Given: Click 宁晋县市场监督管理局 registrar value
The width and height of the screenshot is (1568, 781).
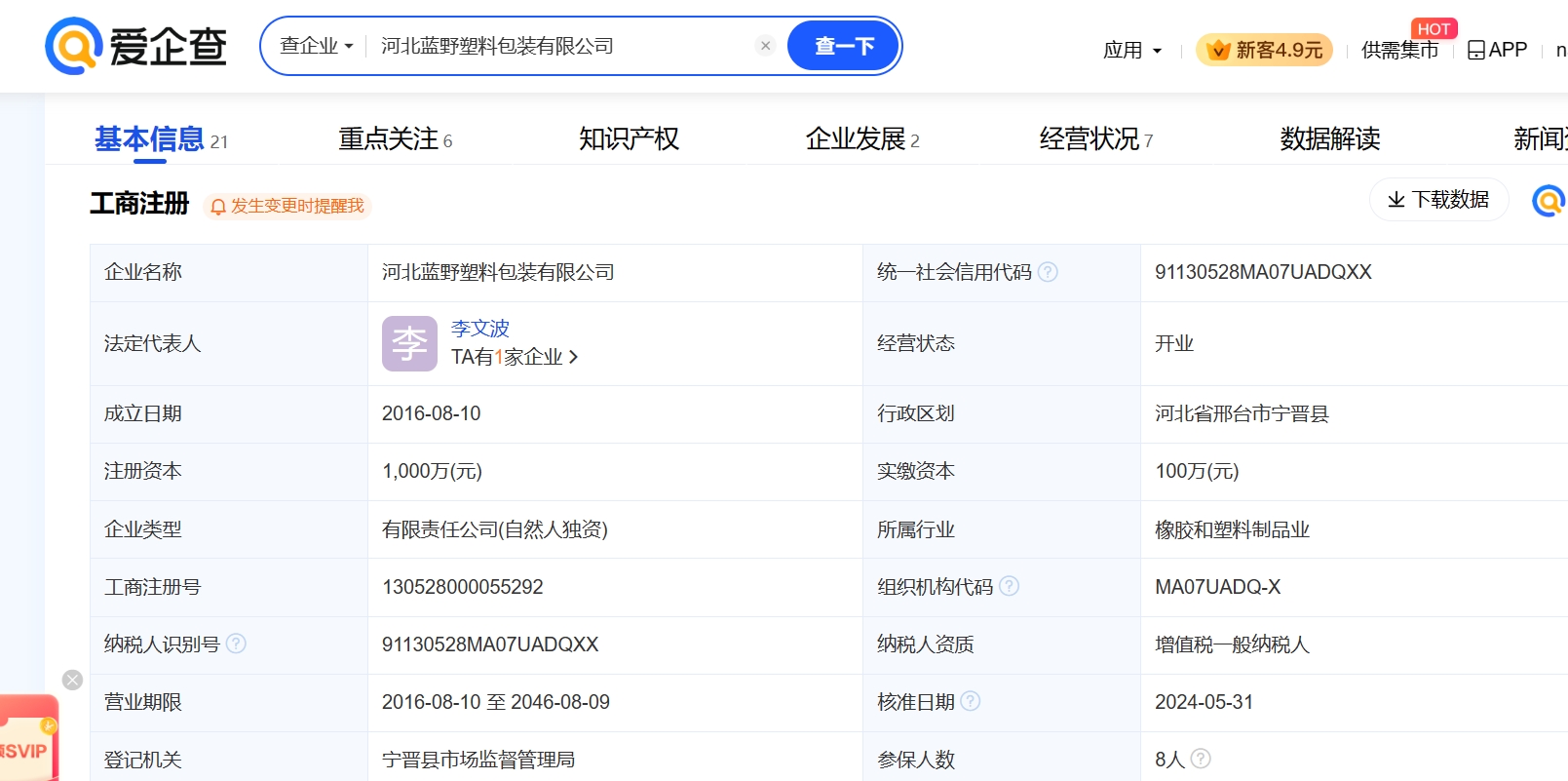Looking at the screenshot, I should [x=478, y=760].
